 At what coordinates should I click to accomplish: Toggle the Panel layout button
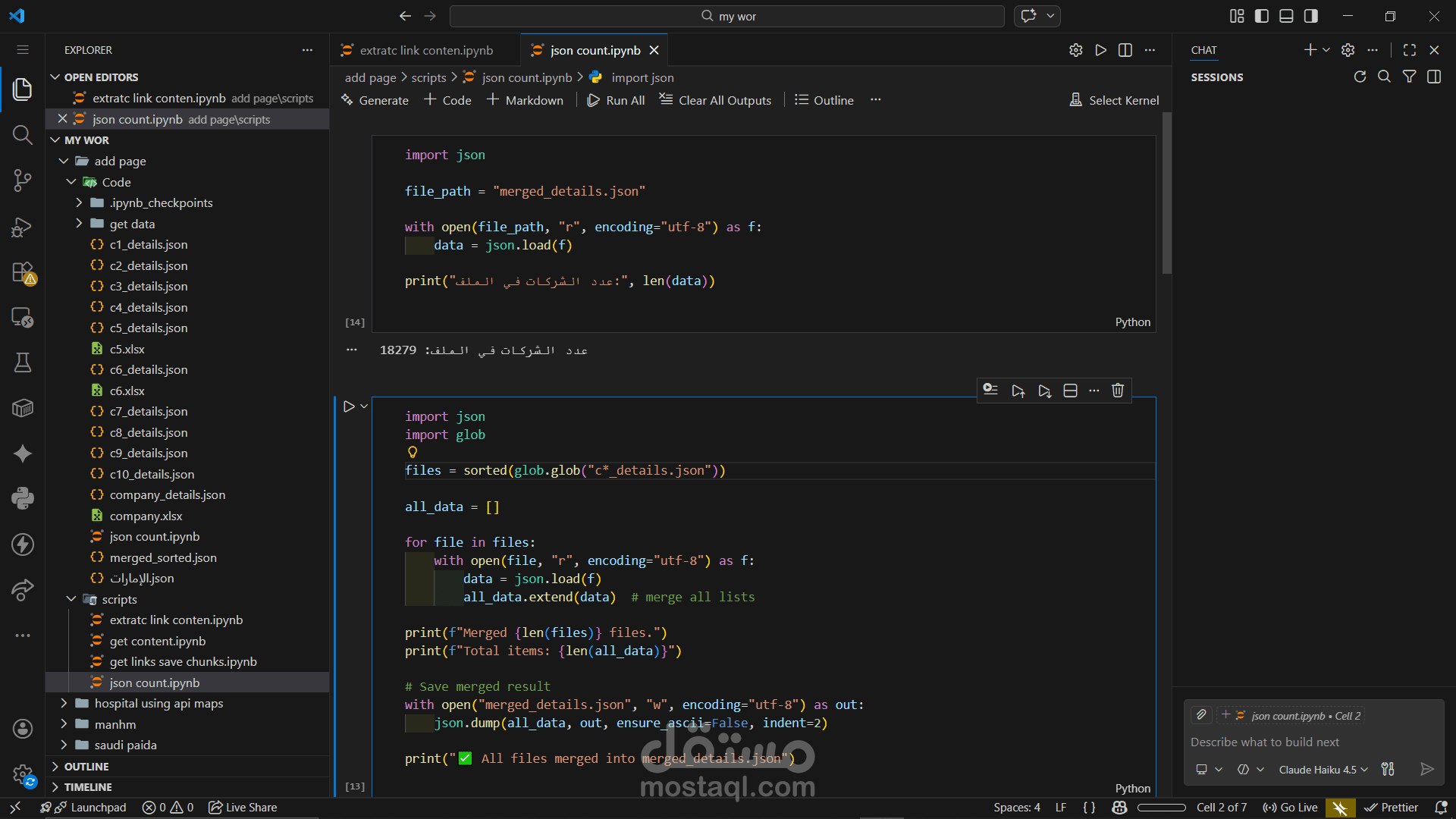[x=1286, y=16]
